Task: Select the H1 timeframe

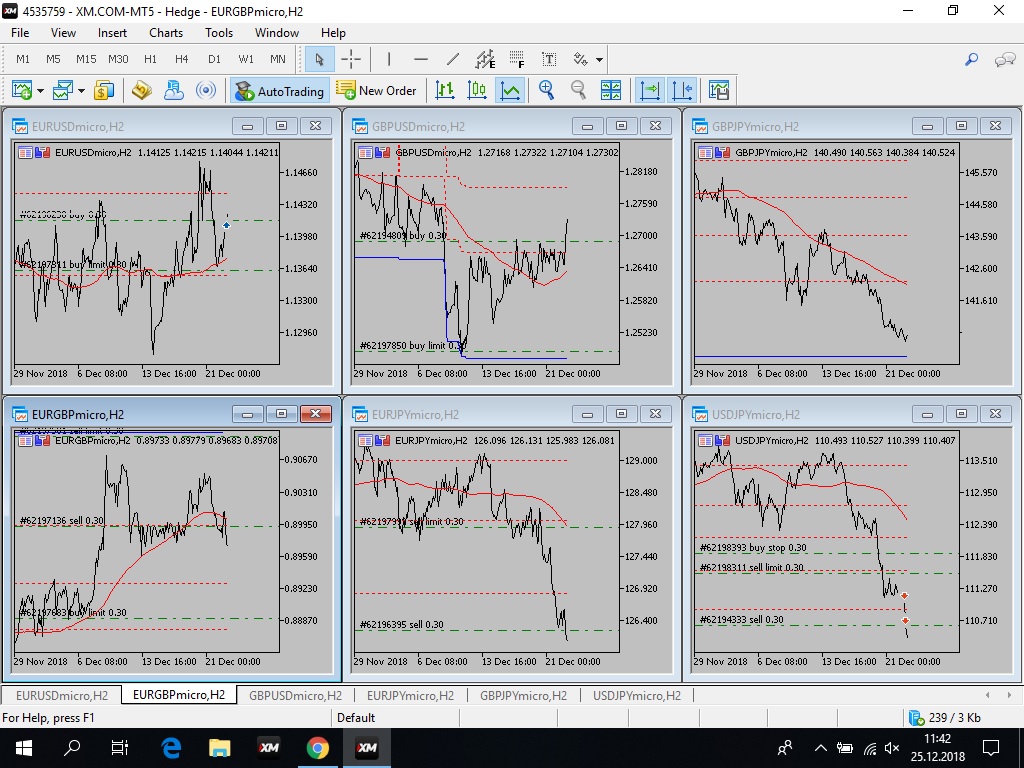Action: (150, 59)
